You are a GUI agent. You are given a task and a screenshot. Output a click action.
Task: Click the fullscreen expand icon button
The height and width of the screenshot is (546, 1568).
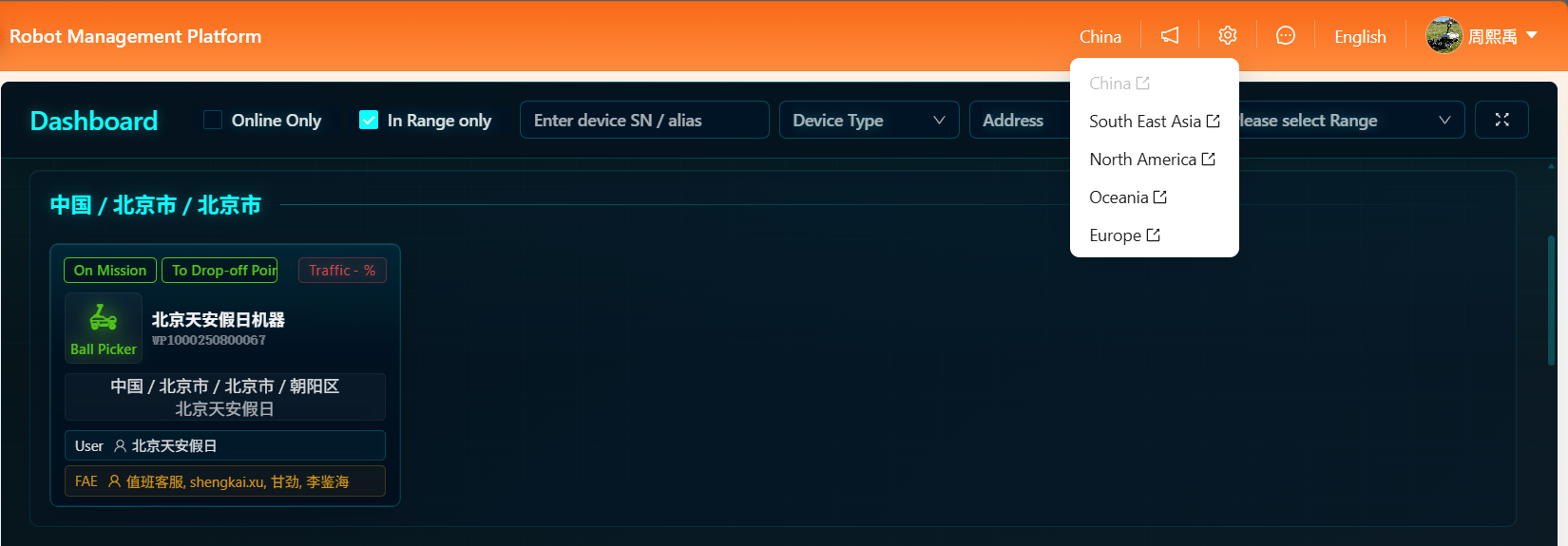click(1502, 120)
